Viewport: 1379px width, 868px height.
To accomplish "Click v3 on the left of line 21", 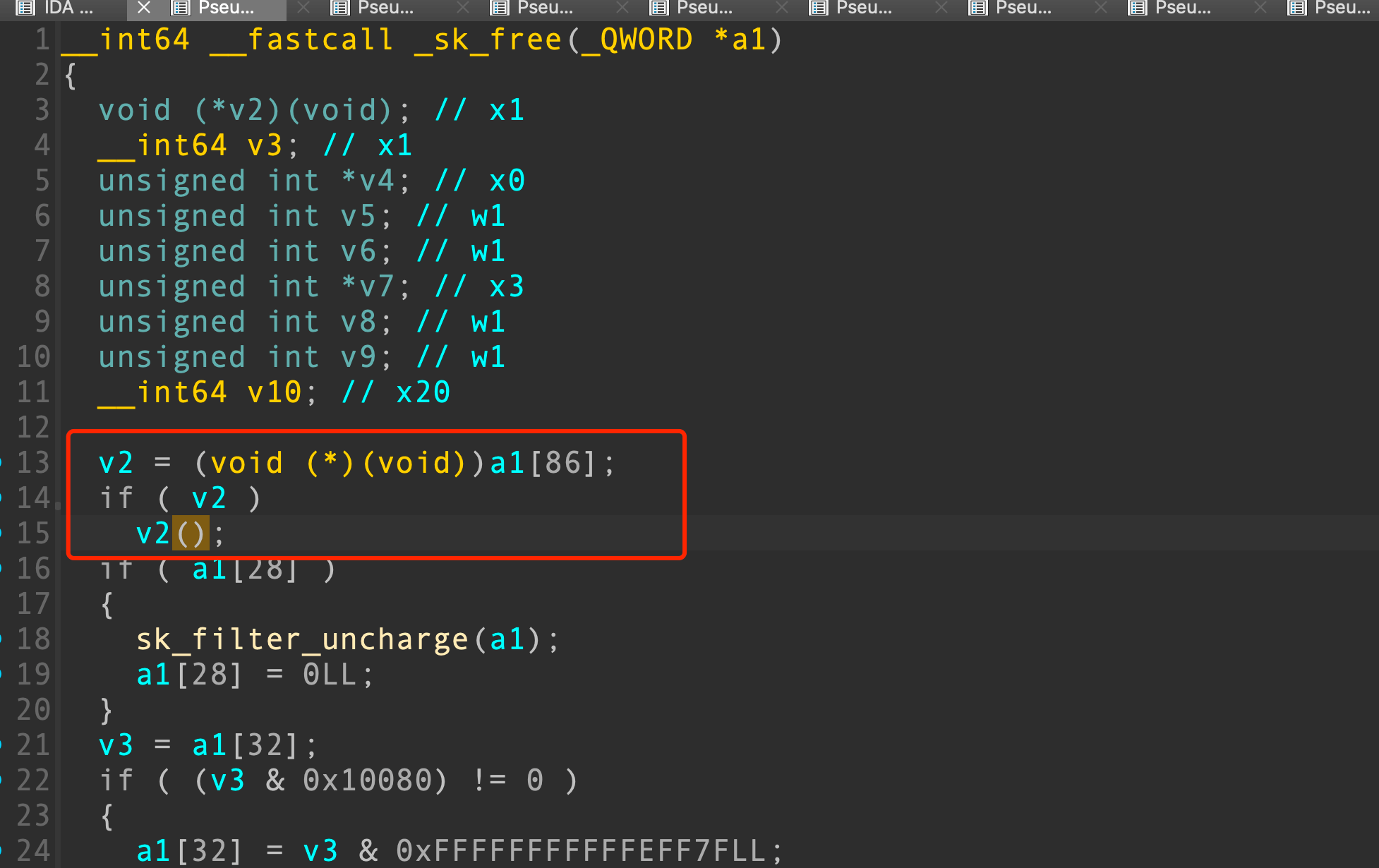I will [116, 745].
